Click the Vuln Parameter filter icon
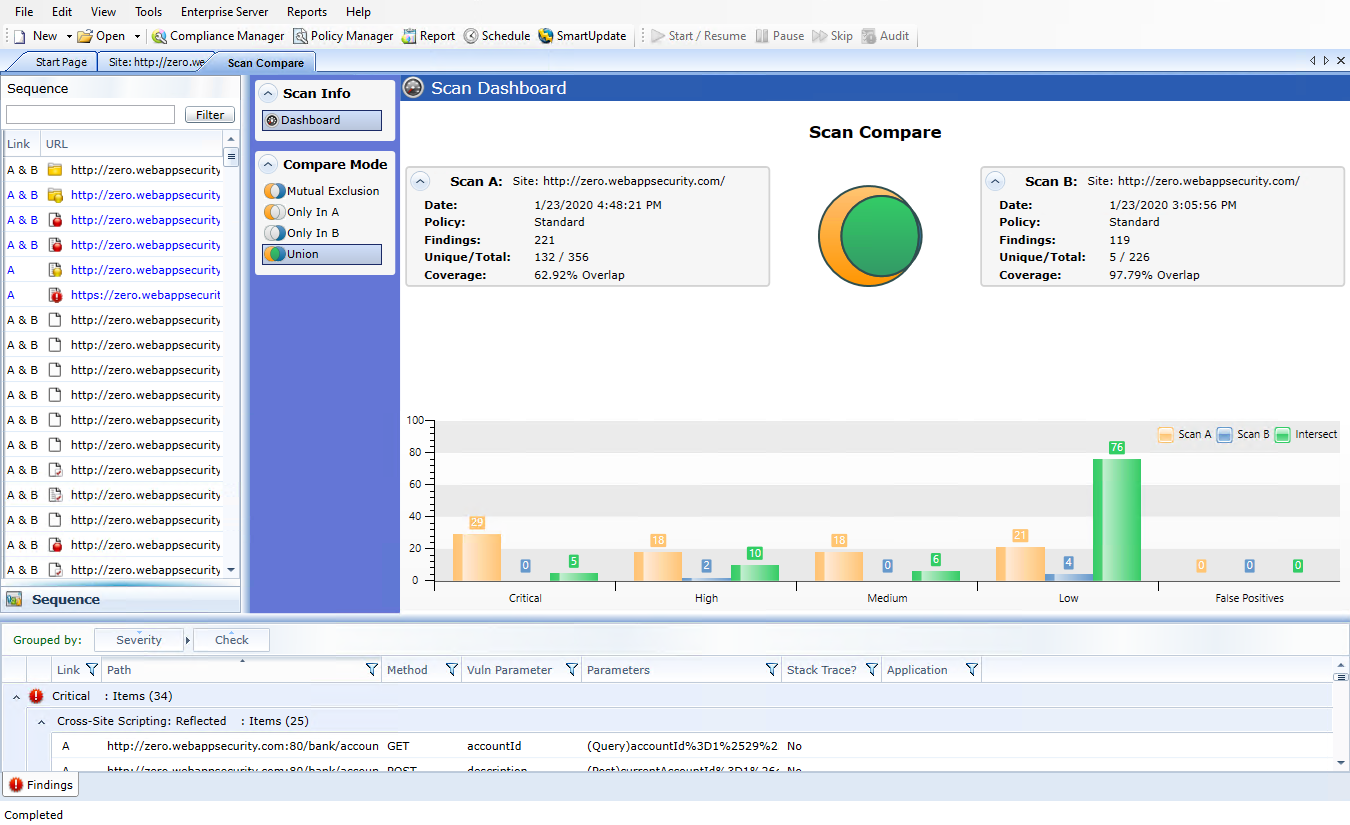Screen dimensions: 1350x825 571,670
